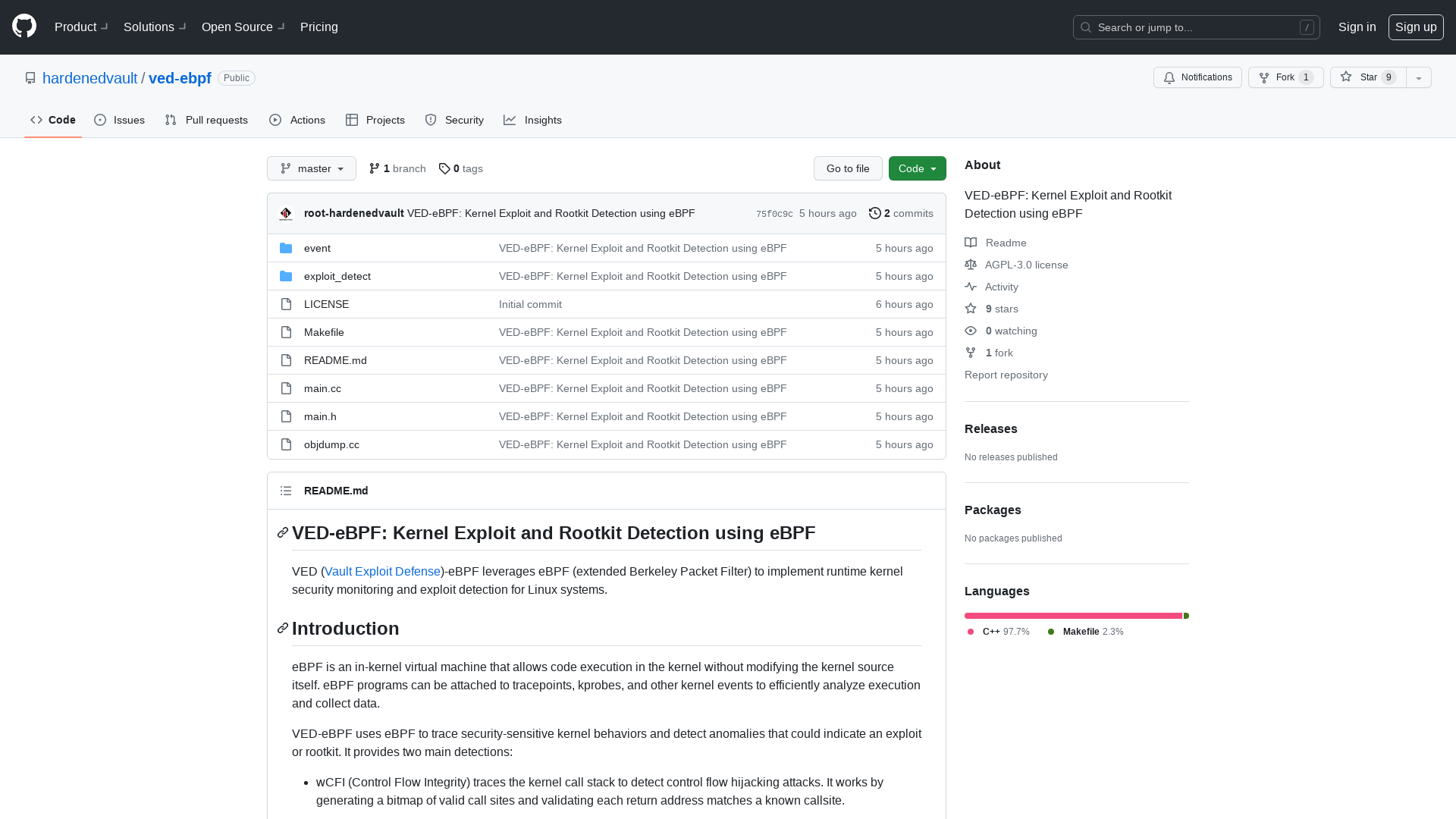Click the event folder icon

click(x=286, y=248)
